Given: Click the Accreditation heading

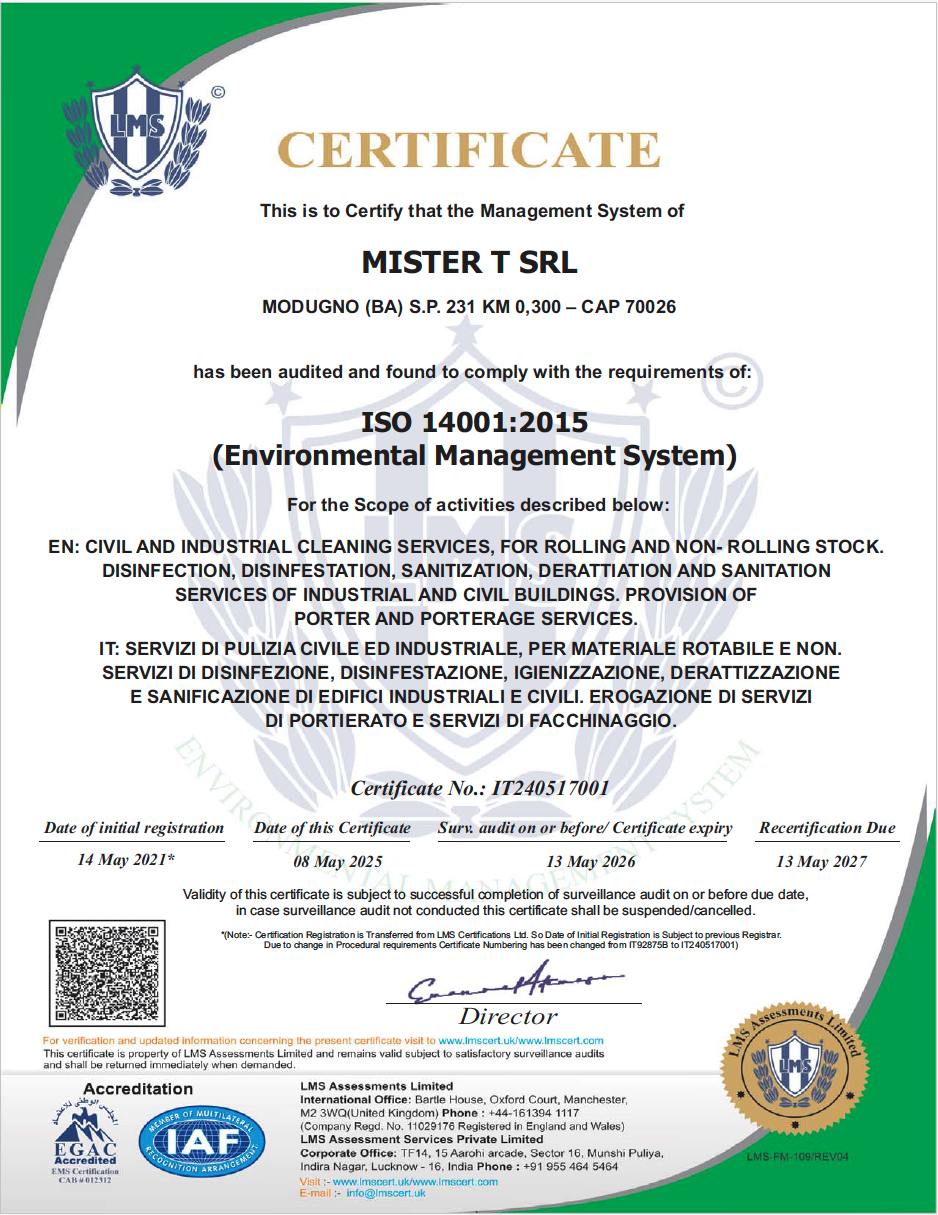Looking at the screenshot, I should (138, 1089).
